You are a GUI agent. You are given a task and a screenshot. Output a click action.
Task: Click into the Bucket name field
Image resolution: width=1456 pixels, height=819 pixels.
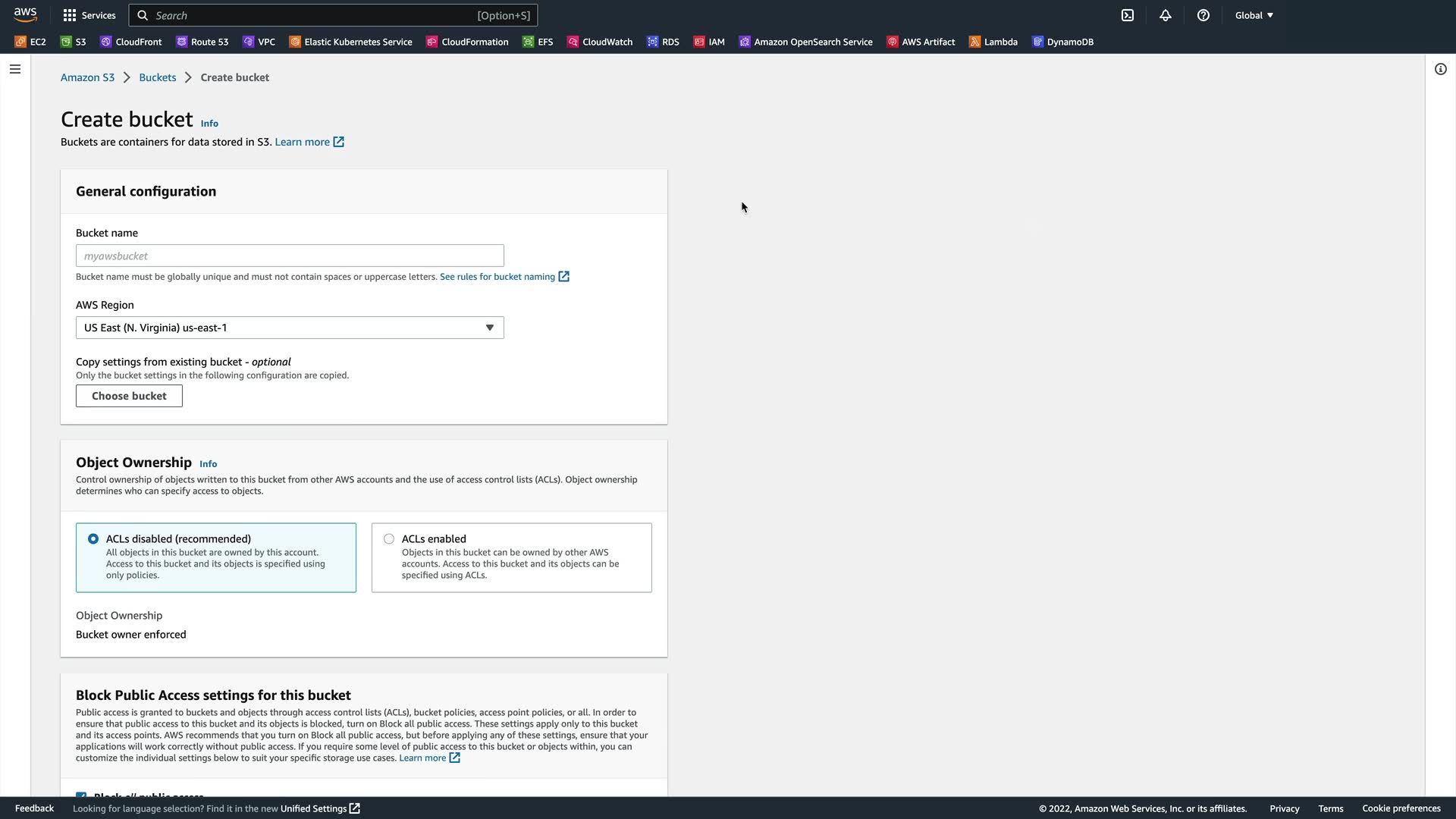pyautogui.click(x=290, y=256)
